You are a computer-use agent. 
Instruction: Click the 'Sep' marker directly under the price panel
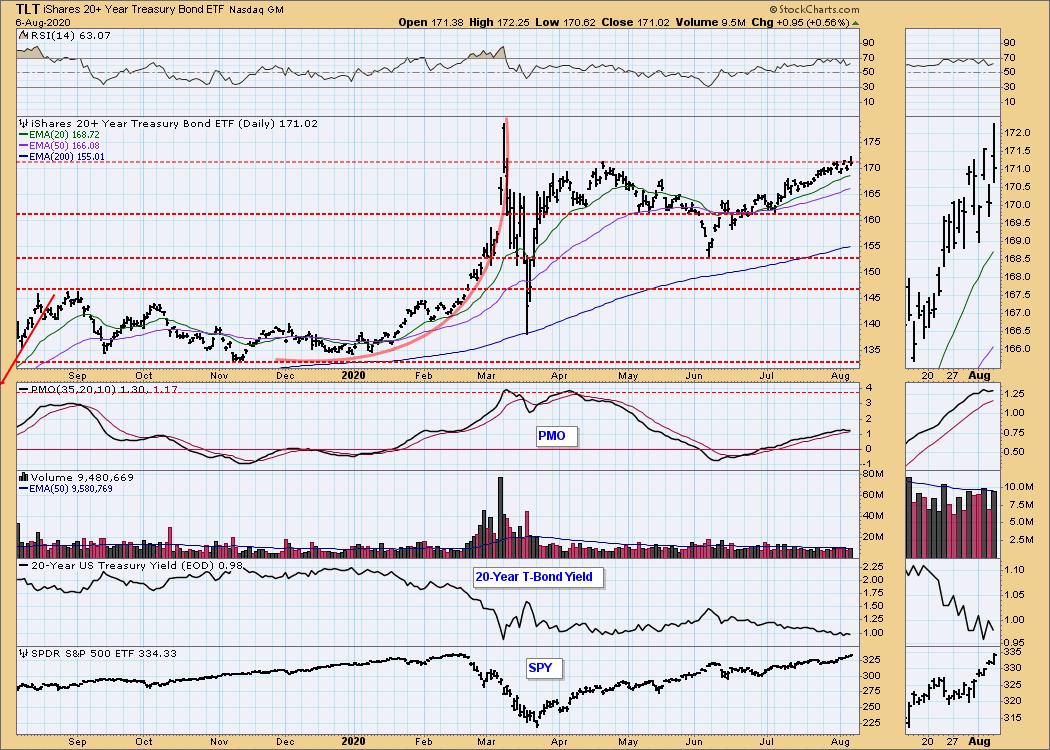pyautogui.click(x=78, y=376)
